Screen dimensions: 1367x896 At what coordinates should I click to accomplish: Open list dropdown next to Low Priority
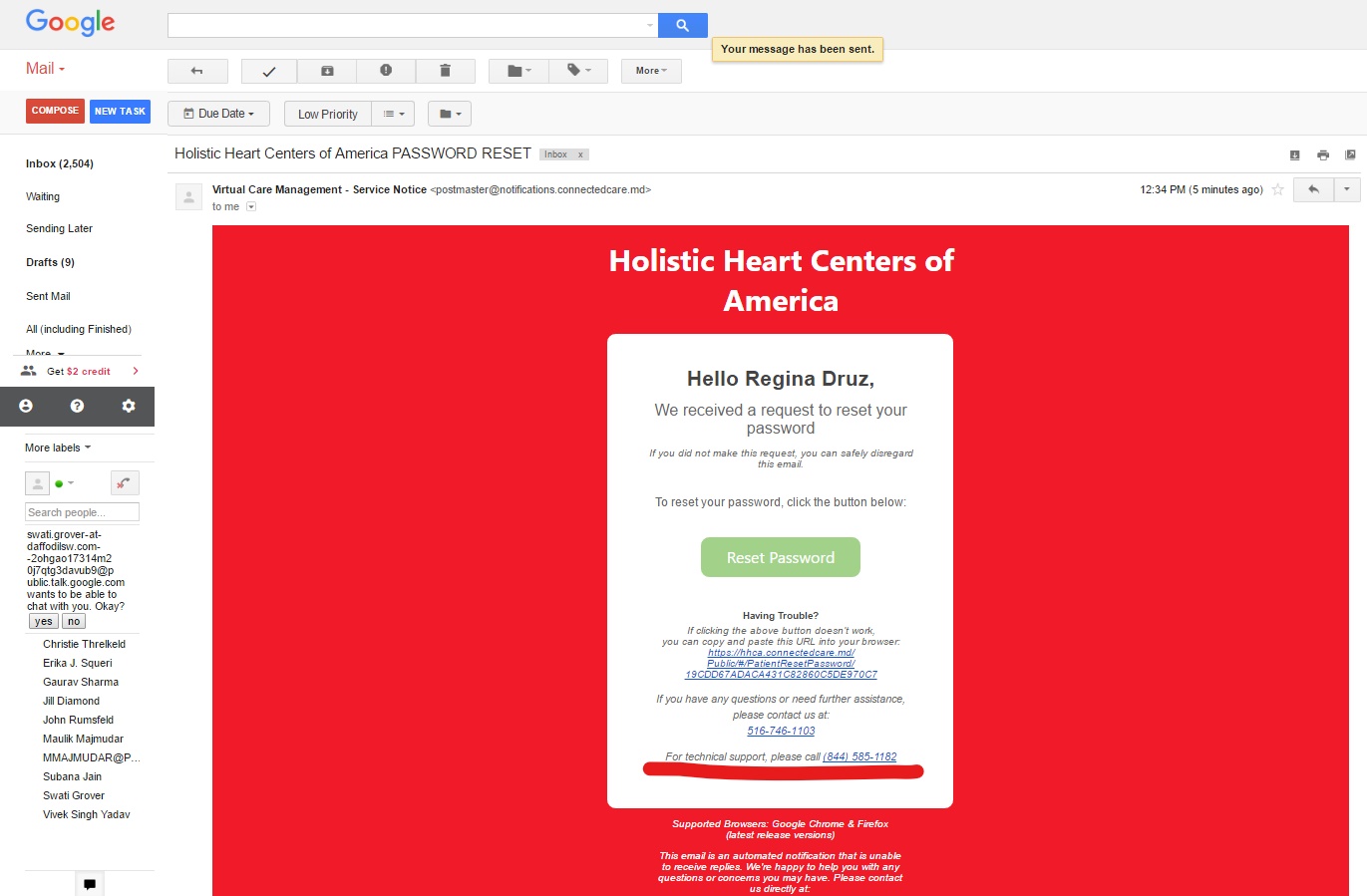394,114
